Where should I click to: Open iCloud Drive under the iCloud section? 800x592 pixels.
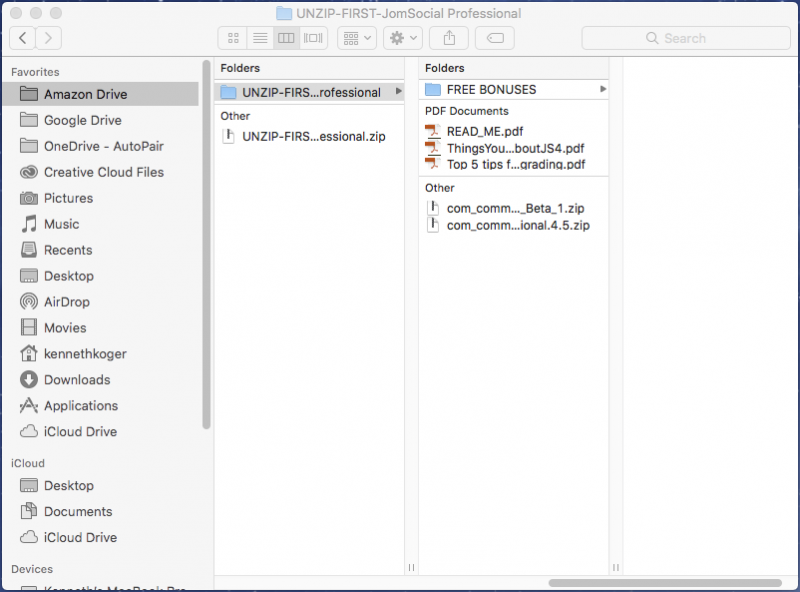click(101, 537)
